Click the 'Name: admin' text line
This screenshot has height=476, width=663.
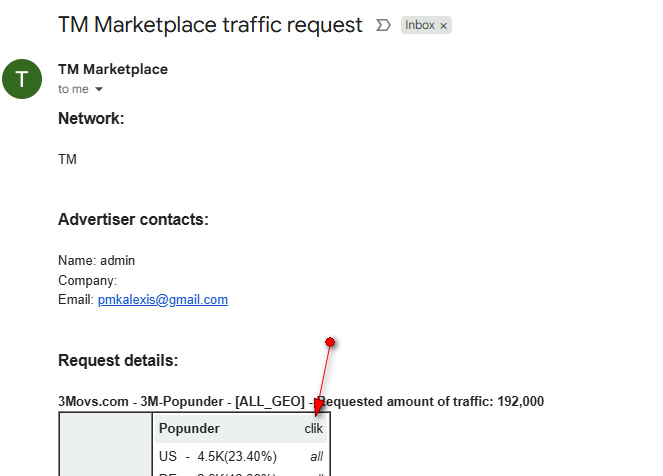[x=96, y=260]
